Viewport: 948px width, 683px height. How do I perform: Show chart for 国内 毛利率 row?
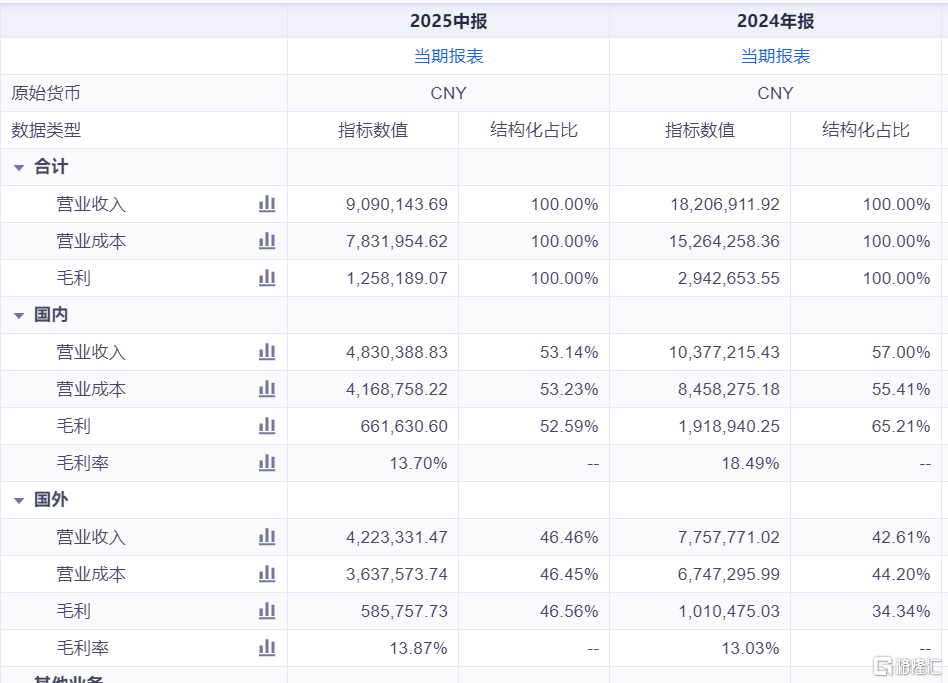(x=267, y=463)
